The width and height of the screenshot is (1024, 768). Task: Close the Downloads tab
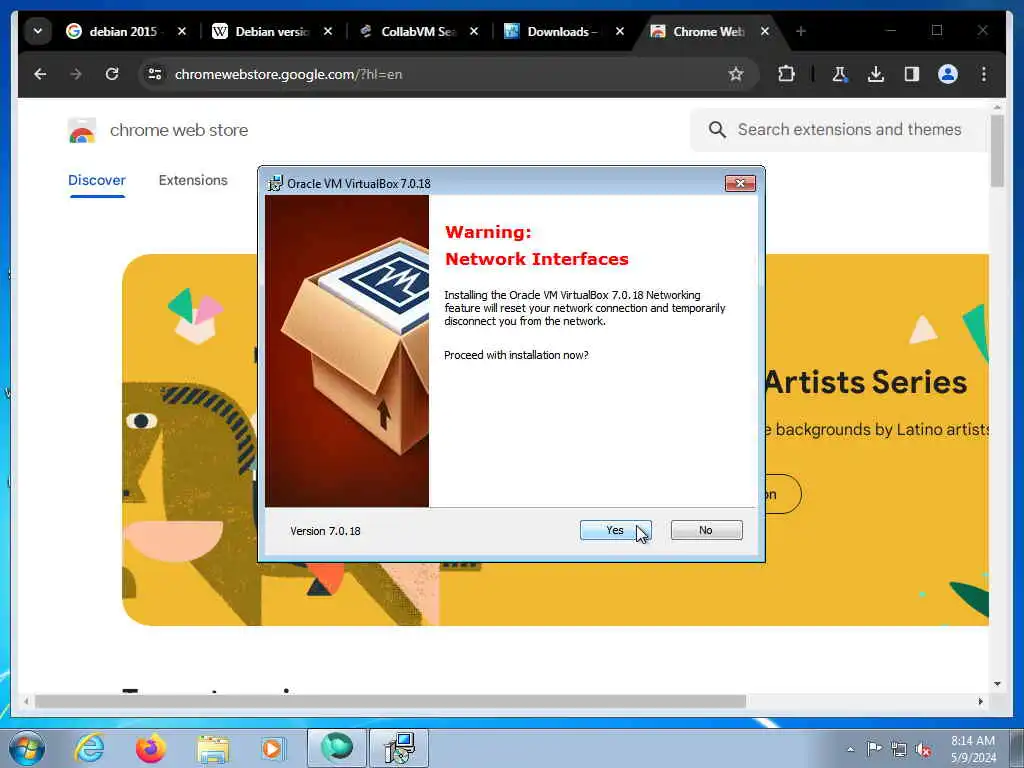[620, 31]
